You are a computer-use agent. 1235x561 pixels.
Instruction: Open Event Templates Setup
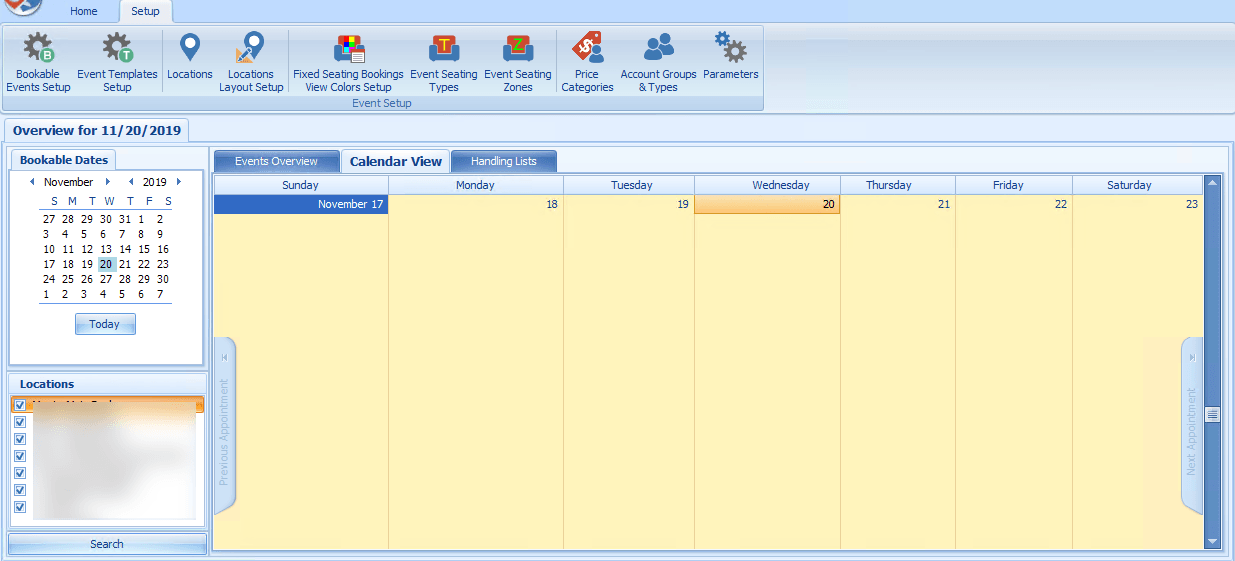click(117, 62)
